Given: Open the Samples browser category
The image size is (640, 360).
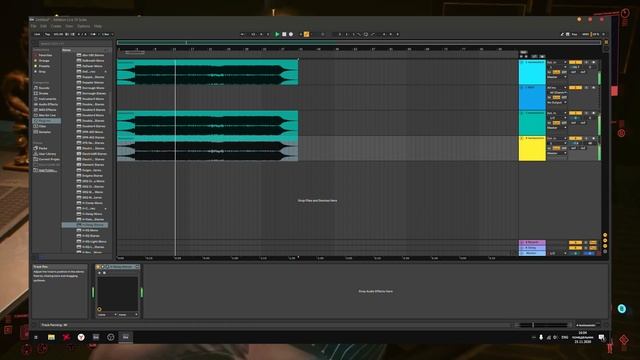Looking at the screenshot, I should [x=44, y=132].
